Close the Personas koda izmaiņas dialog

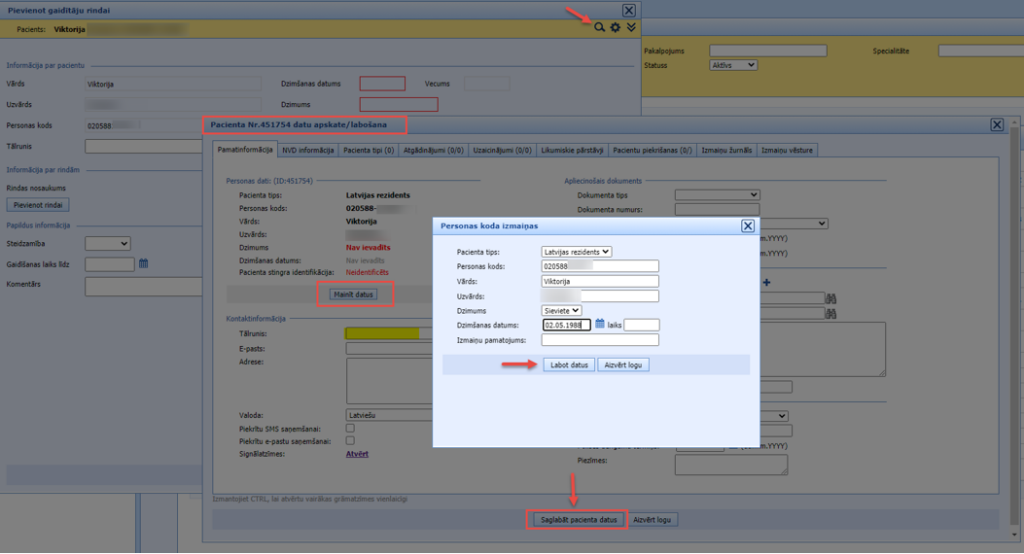tap(747, 226)
